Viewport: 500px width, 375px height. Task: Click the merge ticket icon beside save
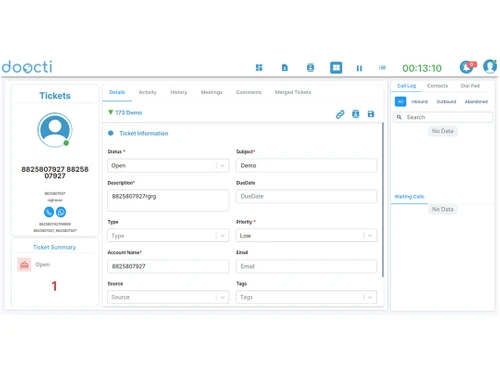click(x=356, y=114)
